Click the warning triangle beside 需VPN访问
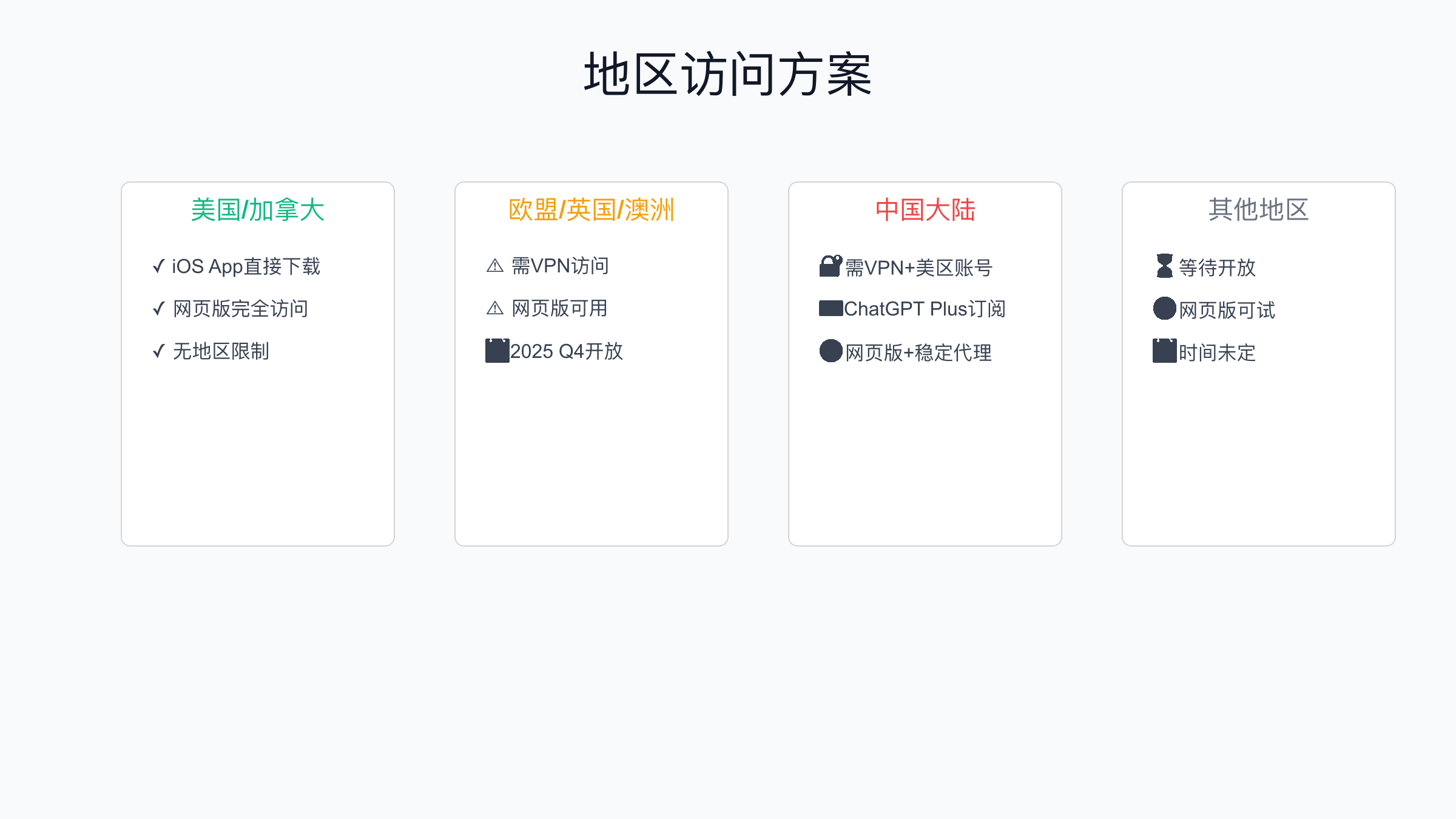Screen dimensions: 1456x819 pos(495,266)
